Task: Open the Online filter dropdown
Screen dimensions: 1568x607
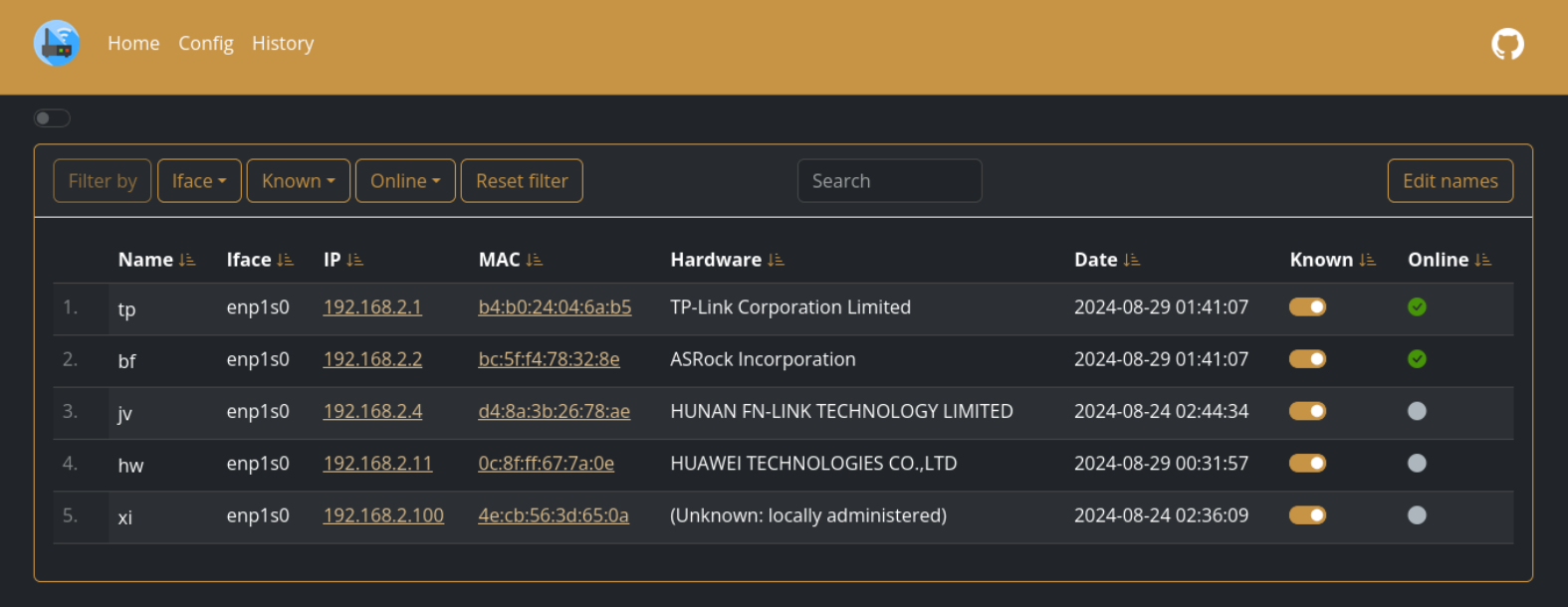Action: pyautogui.click(x=405, y=181)
